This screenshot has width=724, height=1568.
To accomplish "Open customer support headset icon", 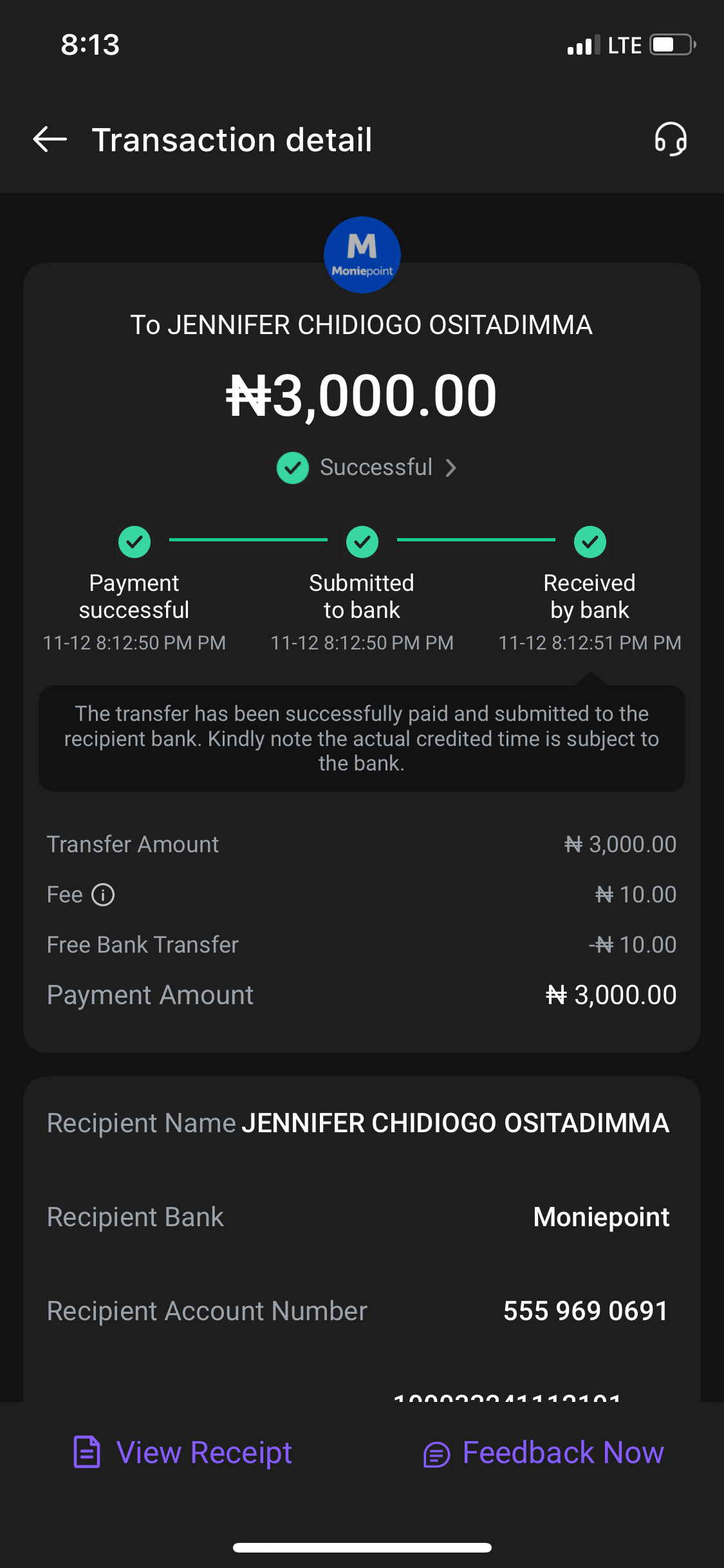I will [x=671, y=139].
